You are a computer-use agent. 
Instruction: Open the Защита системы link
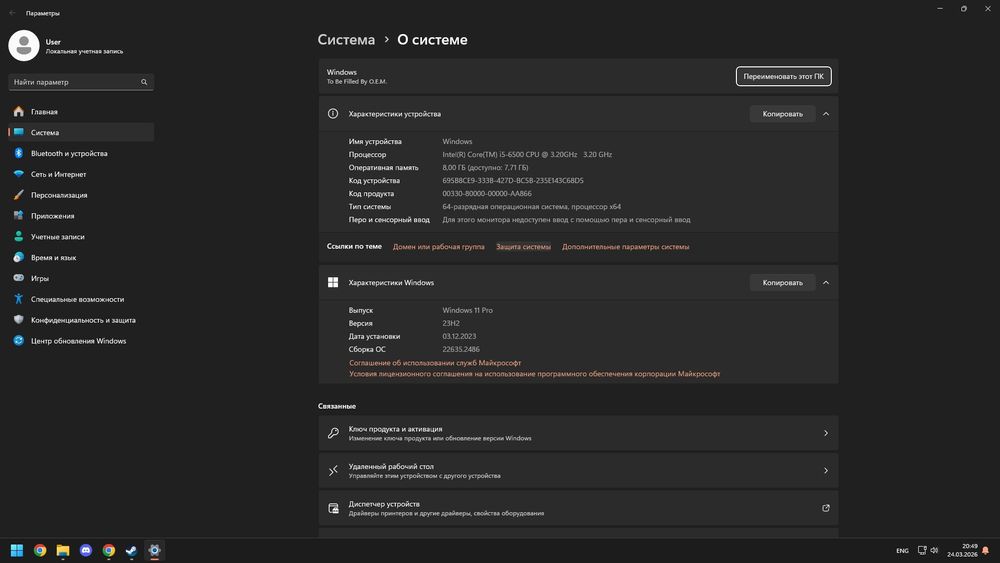pyautogui.click(x=523, y=246)
